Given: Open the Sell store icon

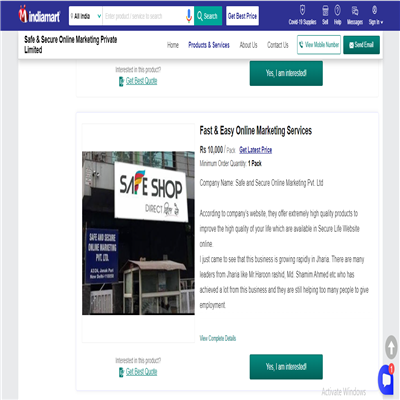Looking at the screenshot, I should (325, 11).
